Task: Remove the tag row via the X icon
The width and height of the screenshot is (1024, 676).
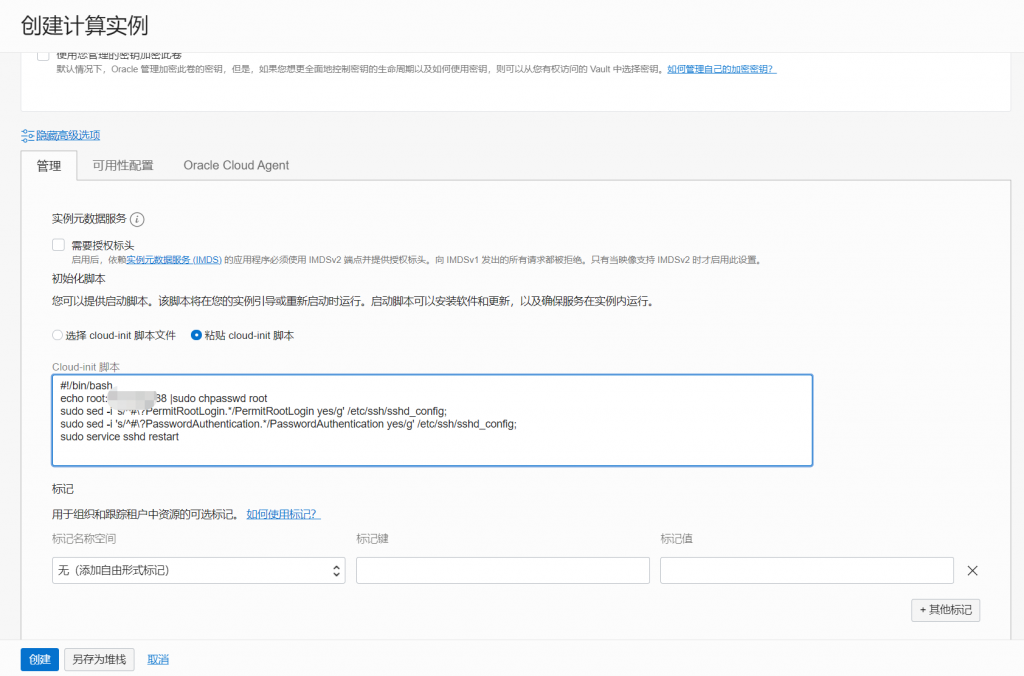Action: click(972, 570)
